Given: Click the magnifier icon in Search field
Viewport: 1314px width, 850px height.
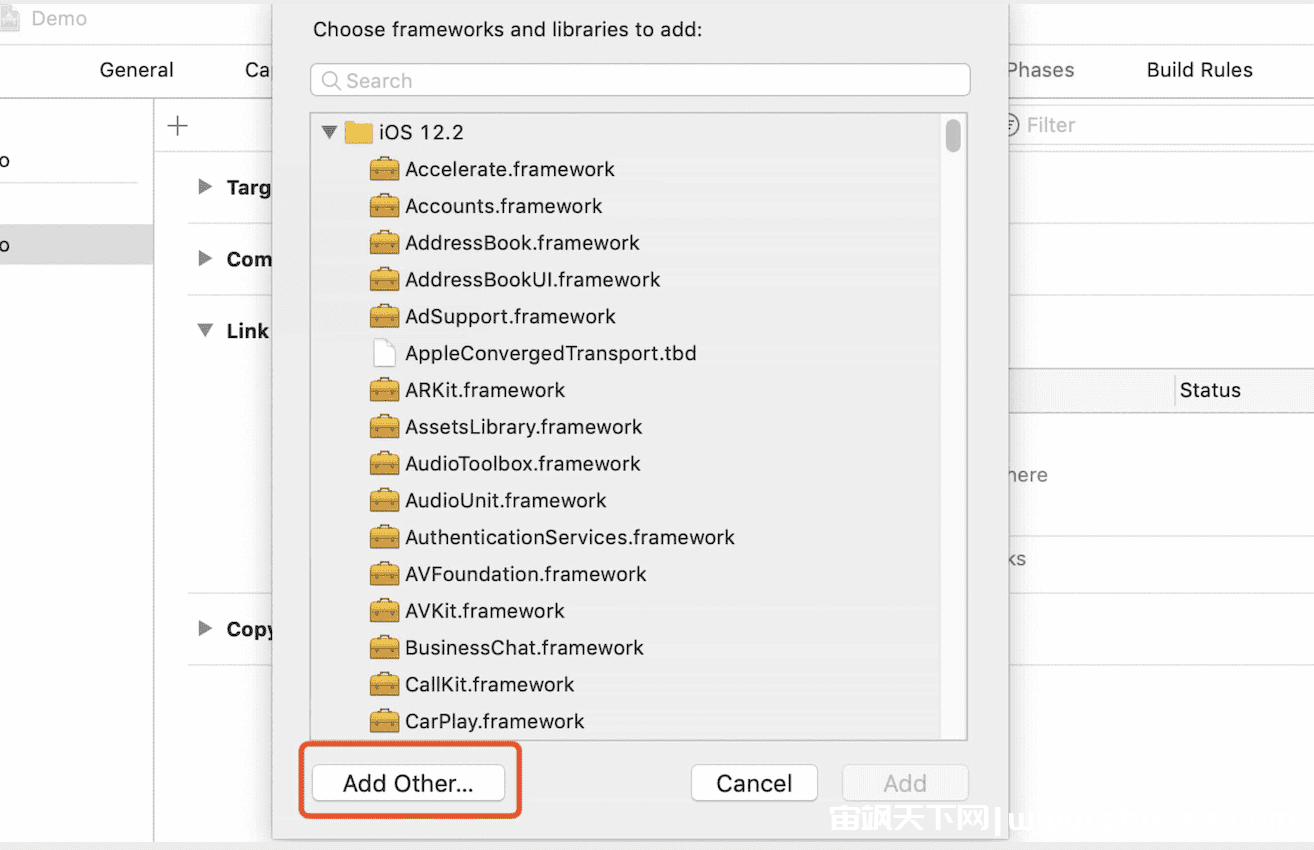Looking at the screenshot, I should (x=331, y=81).
